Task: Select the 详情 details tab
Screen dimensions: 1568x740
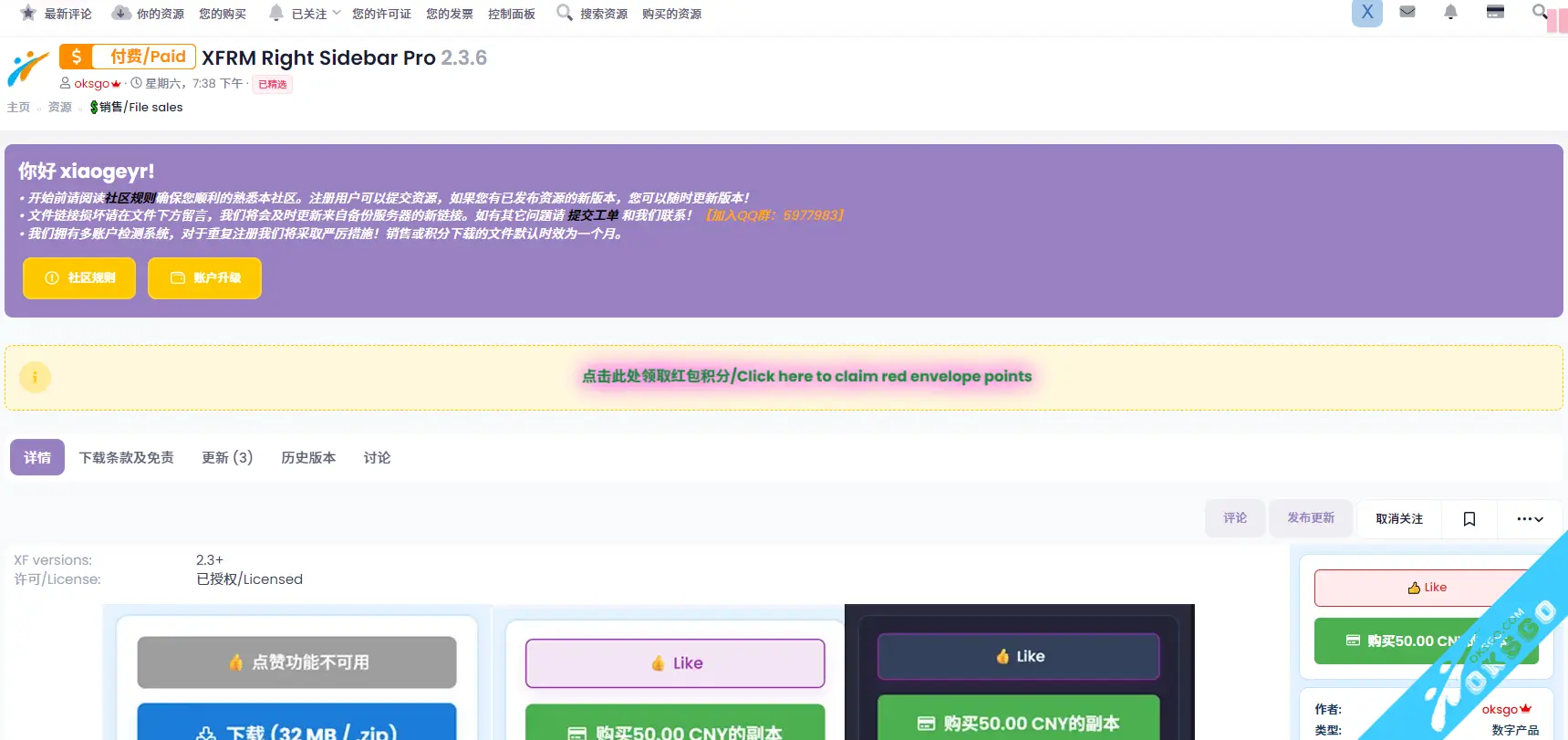Action: coord(37,457)
